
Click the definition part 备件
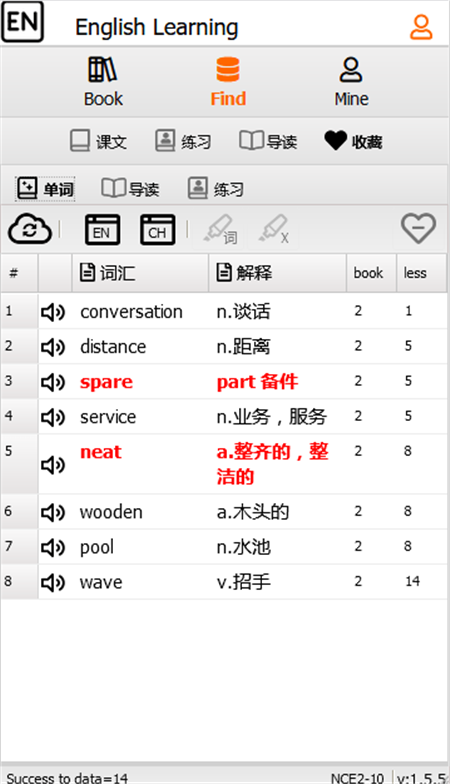[258, 382]
